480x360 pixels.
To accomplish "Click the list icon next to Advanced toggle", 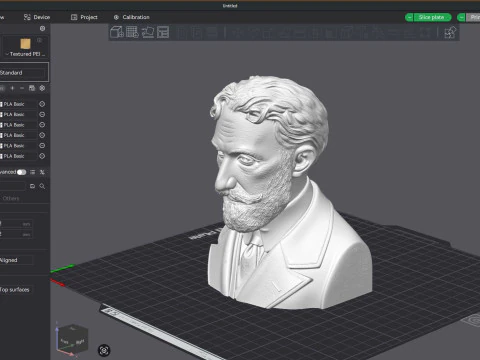I will pos(32,172).
